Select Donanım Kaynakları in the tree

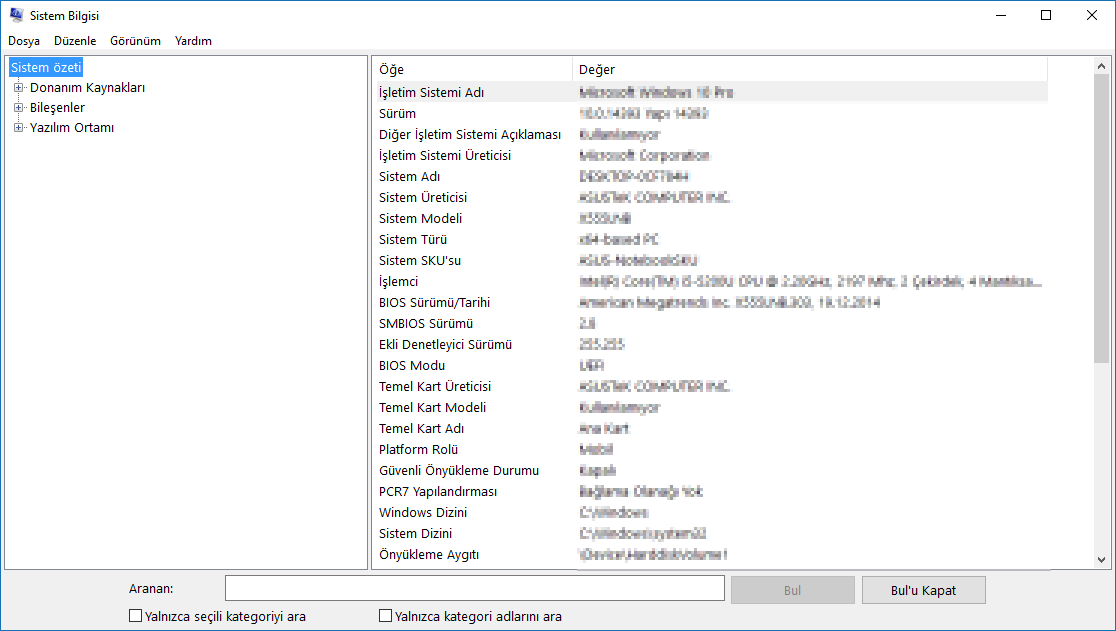(88, 88)
